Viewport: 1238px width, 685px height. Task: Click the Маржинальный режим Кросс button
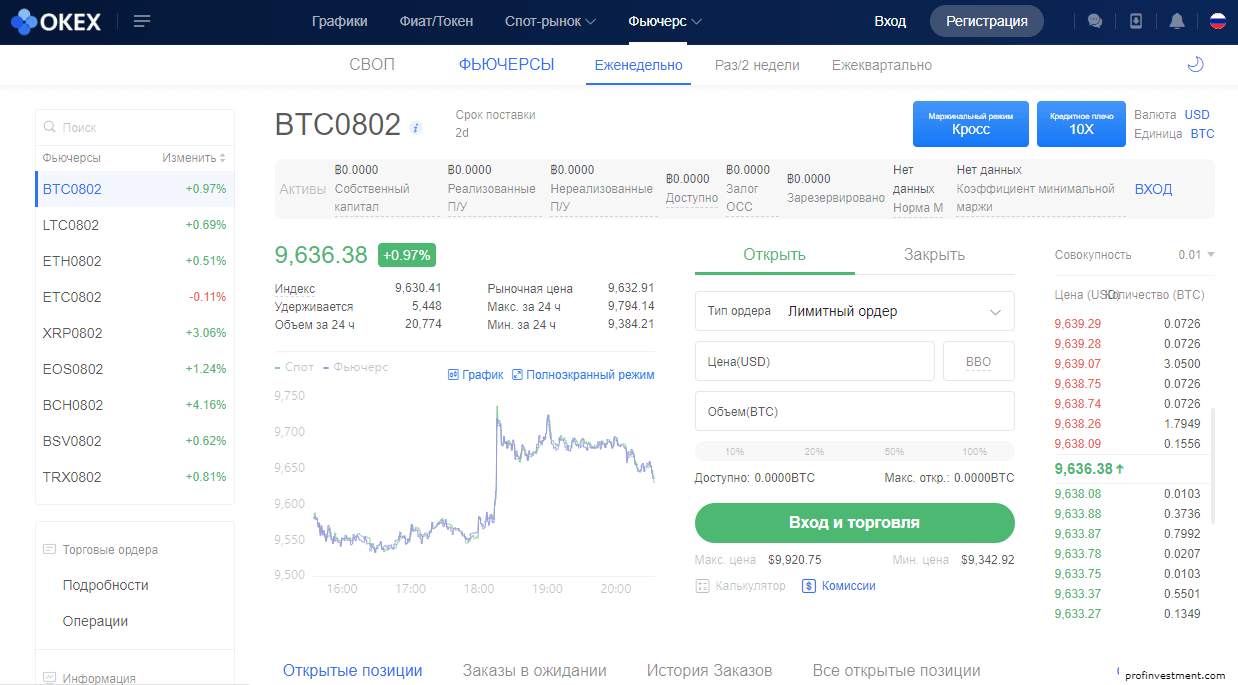[x=971, y=123]
